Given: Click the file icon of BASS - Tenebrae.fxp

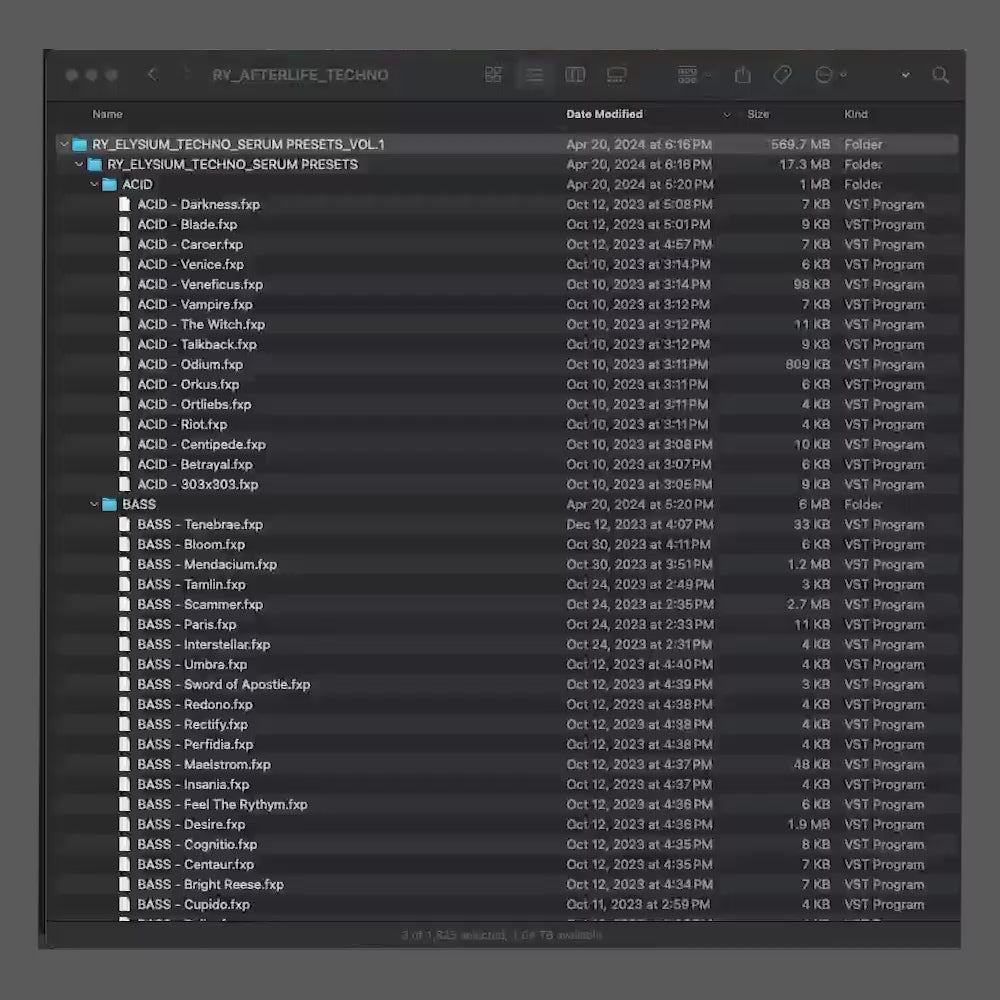Looking at the screenshot, I should [125, 524].
